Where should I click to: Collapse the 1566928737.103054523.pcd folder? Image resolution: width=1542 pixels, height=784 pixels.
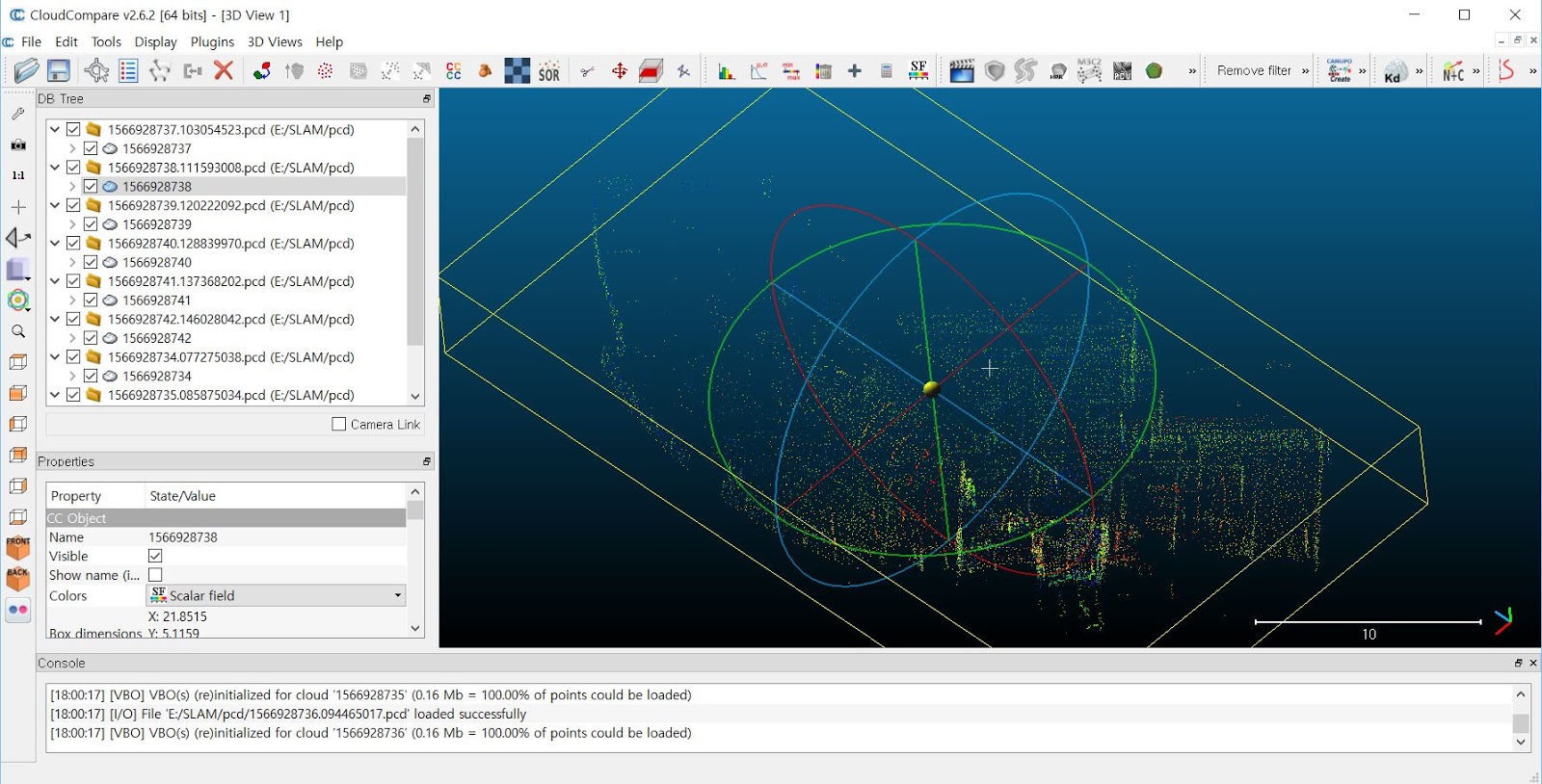tap(55, 129)
